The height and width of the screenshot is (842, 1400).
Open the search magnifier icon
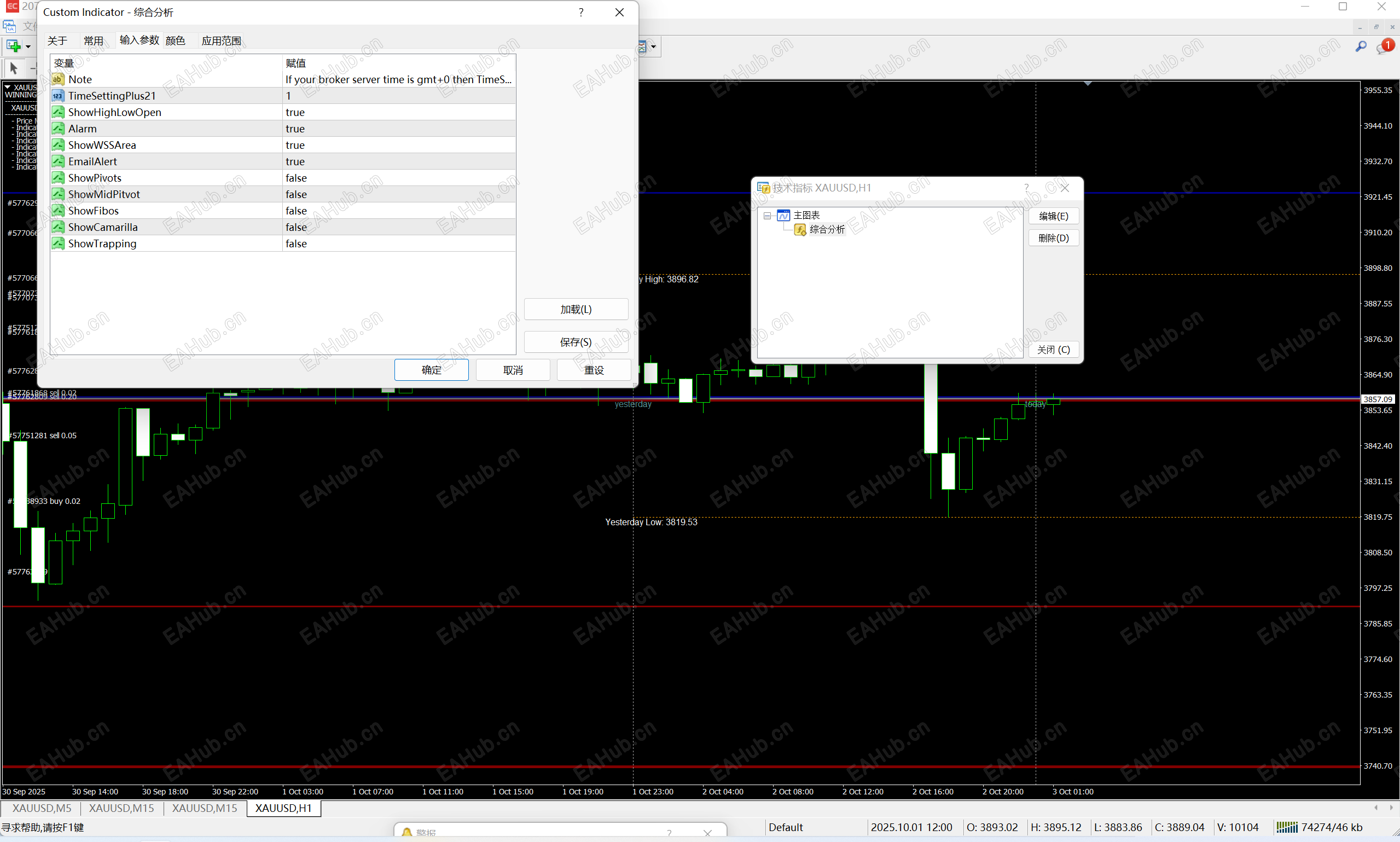click(x=1360, y=47)
